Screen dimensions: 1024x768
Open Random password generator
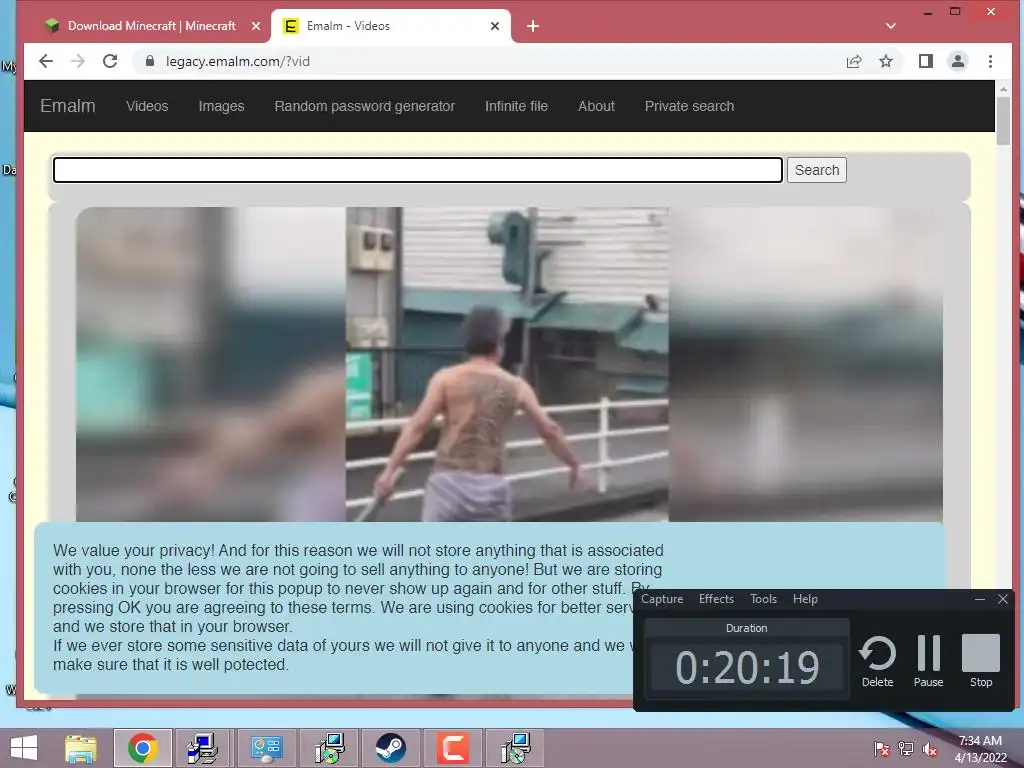pos(364,106)
